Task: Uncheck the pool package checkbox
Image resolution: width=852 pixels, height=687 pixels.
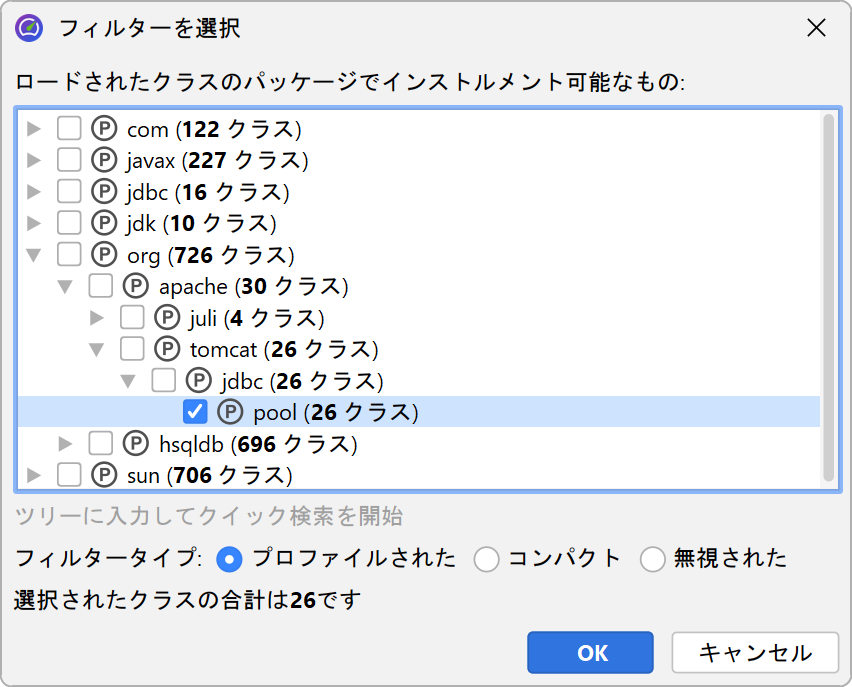Action: [196, 412]
